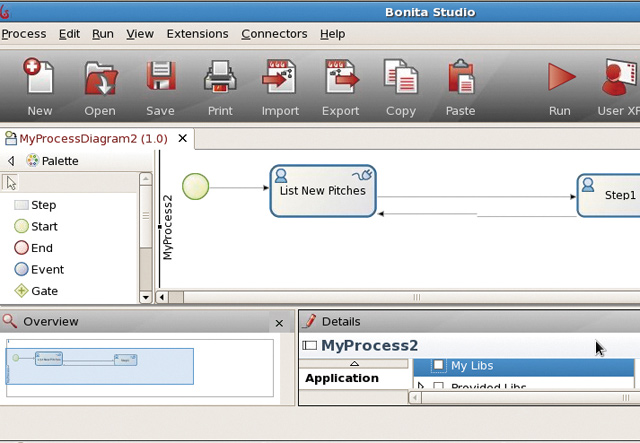Open a diagram with the Open icon
640x443 pixels.
[x=101, y=78]
